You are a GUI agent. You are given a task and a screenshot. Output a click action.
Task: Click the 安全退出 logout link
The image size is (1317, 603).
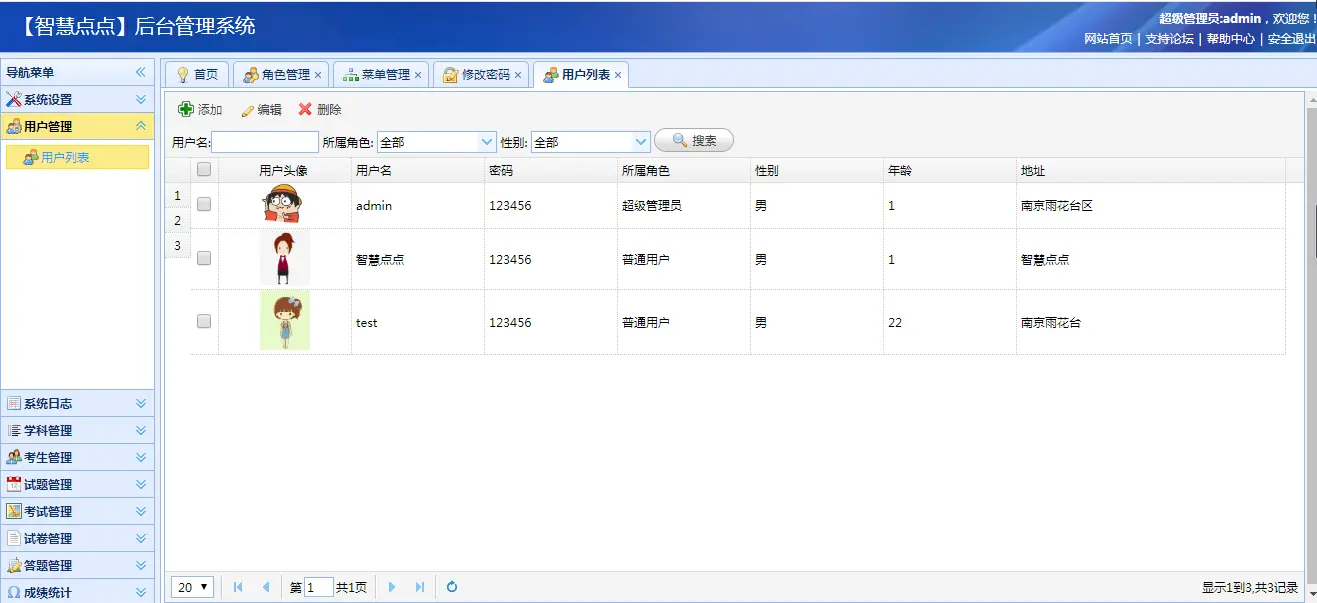(x=1291, y=39)
